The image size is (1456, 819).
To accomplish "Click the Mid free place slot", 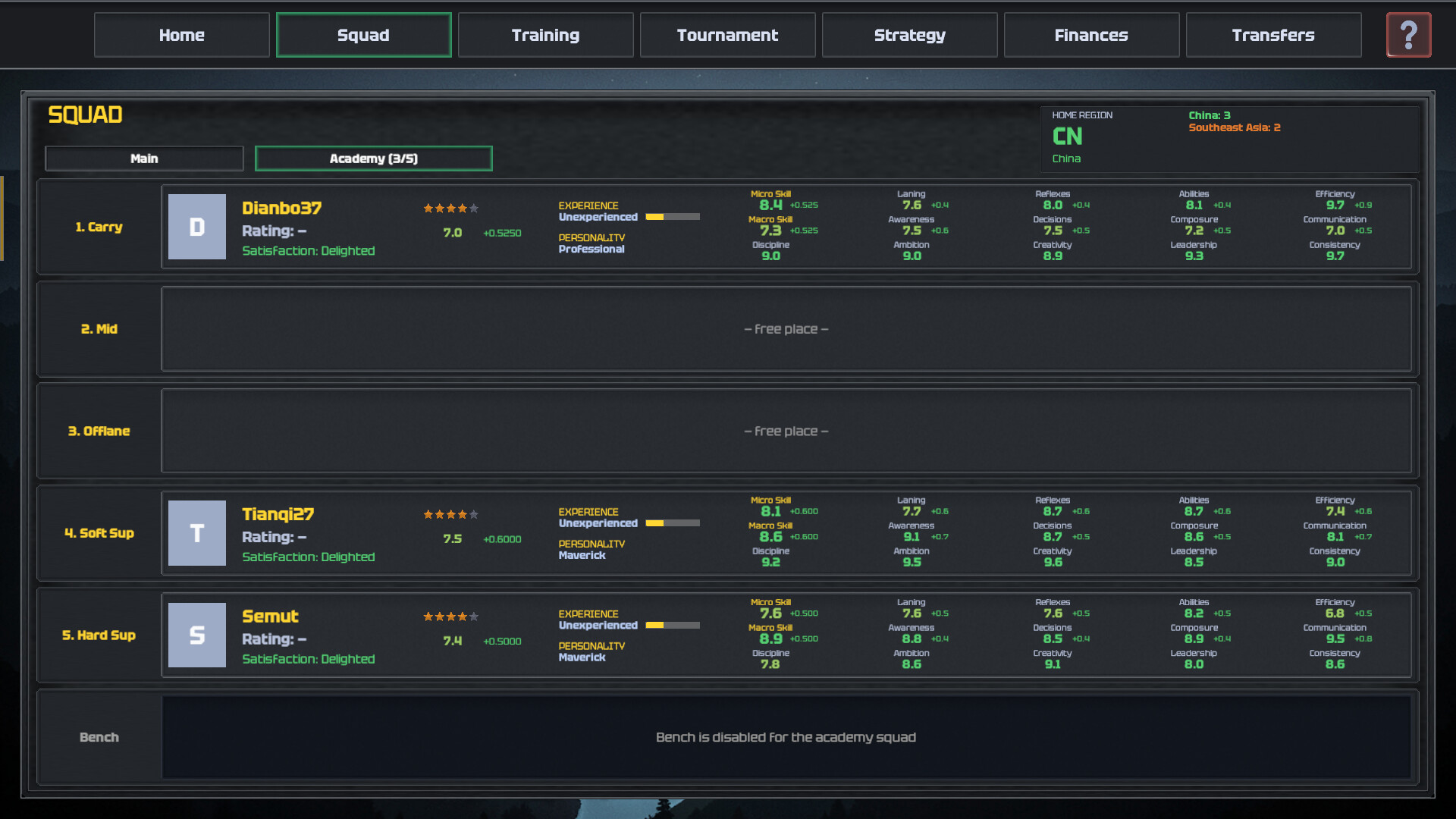I will [786, 329].
